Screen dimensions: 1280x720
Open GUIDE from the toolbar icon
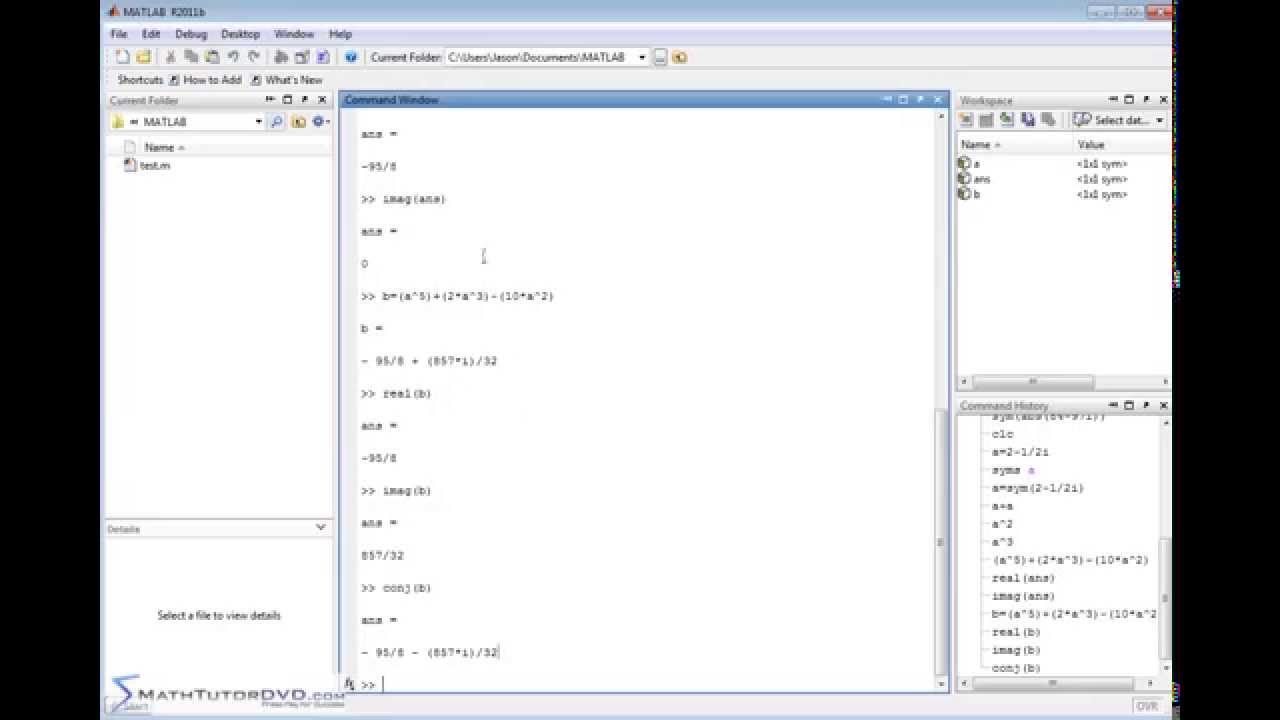pos(302,57)
